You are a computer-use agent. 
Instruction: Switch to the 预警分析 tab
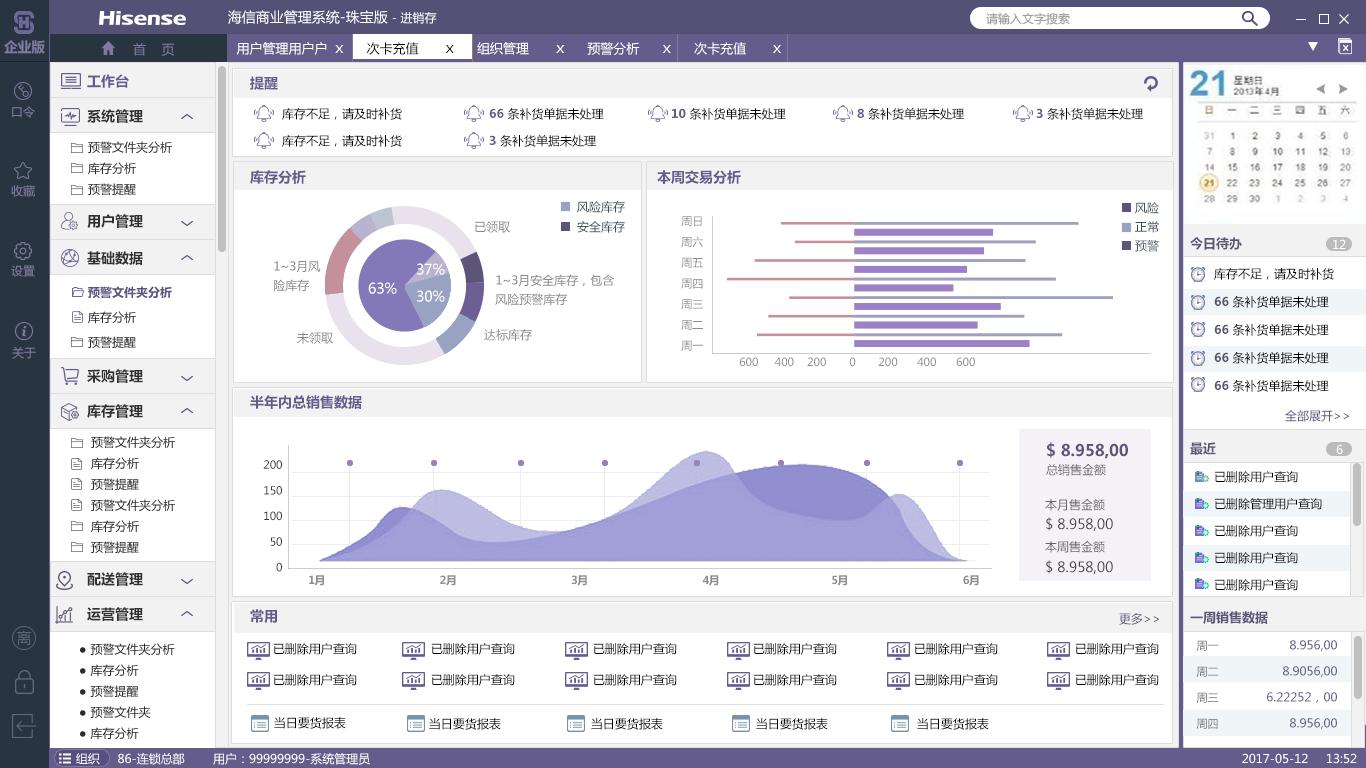point(613,48)
